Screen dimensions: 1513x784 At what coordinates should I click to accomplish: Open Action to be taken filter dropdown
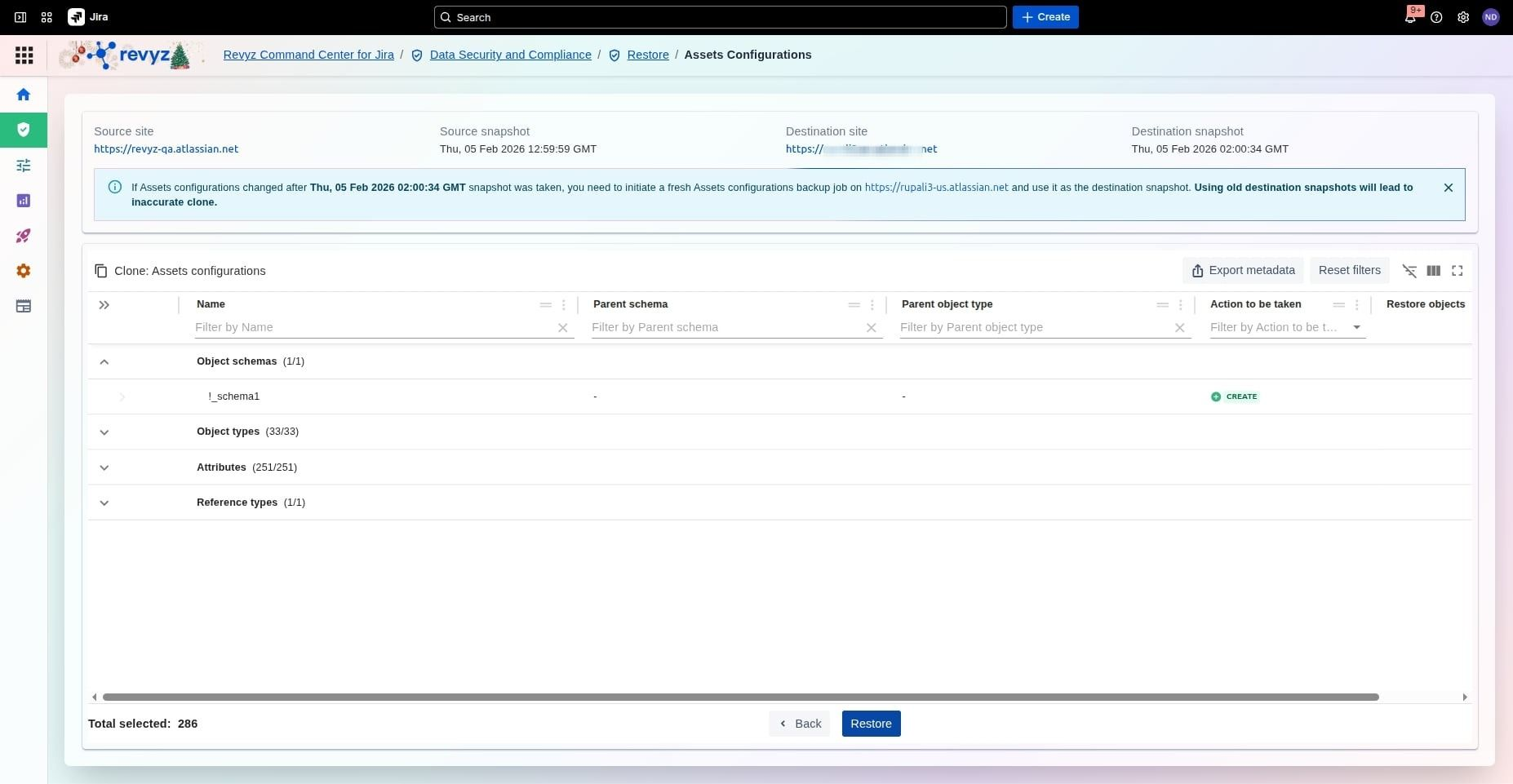click(1356, 327)
